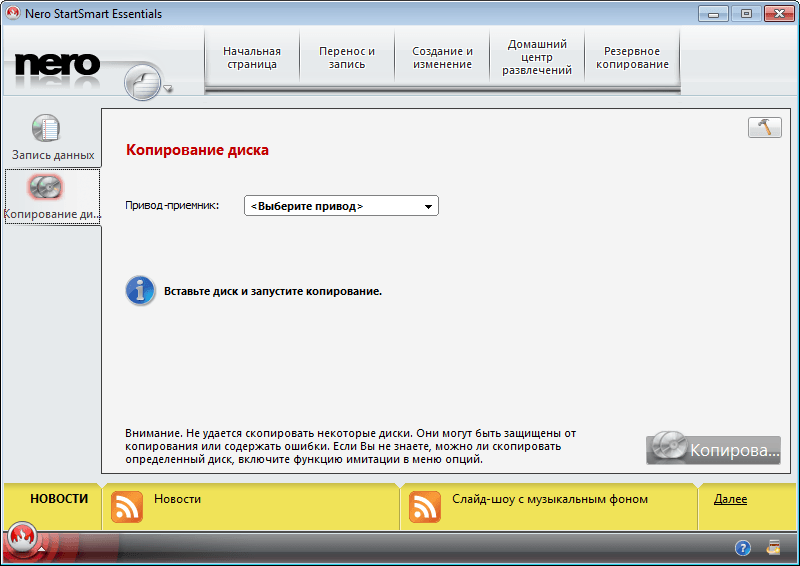Start copying with the Копирова... button

(713, 449)
